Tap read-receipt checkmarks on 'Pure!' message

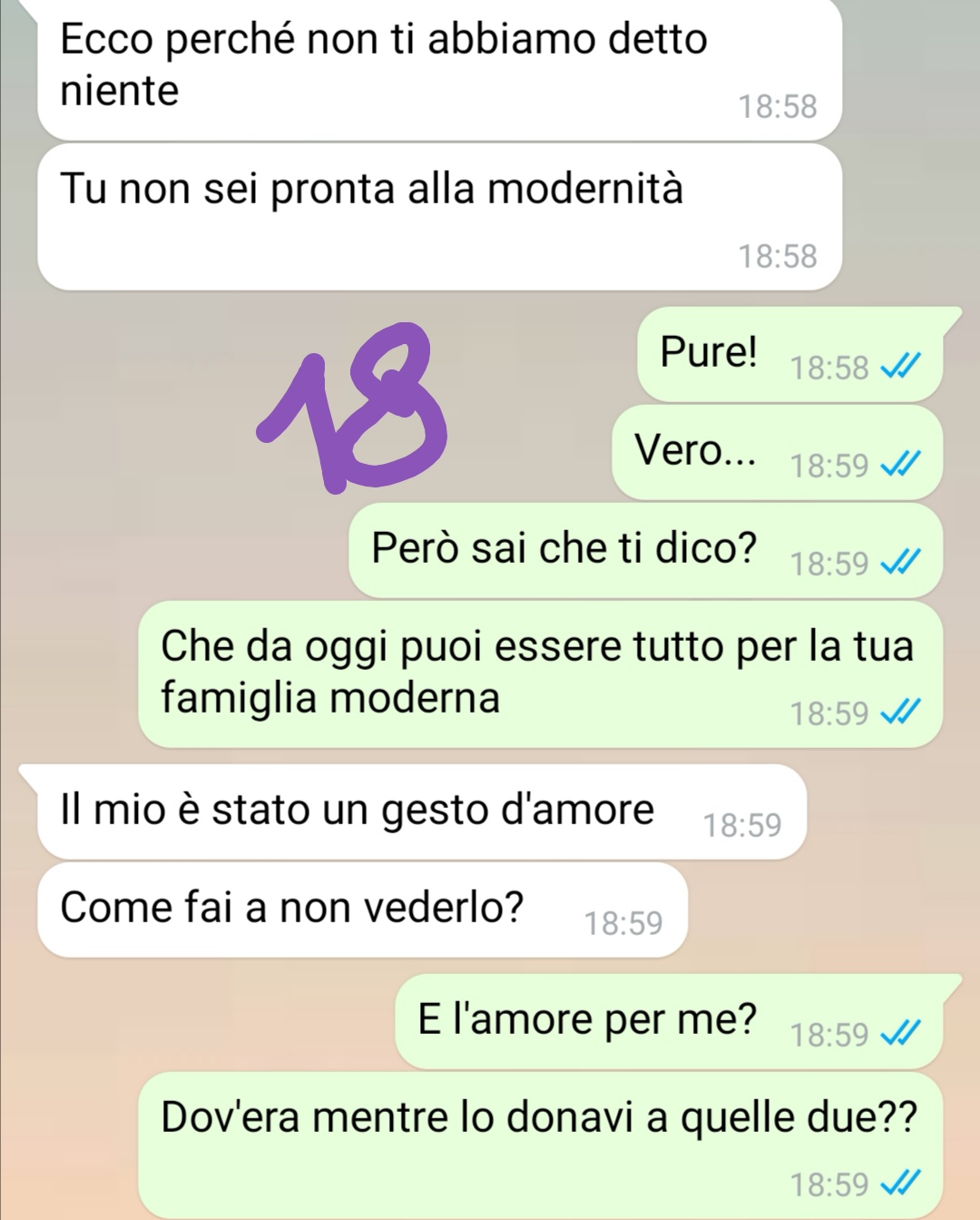click(901, 367)
